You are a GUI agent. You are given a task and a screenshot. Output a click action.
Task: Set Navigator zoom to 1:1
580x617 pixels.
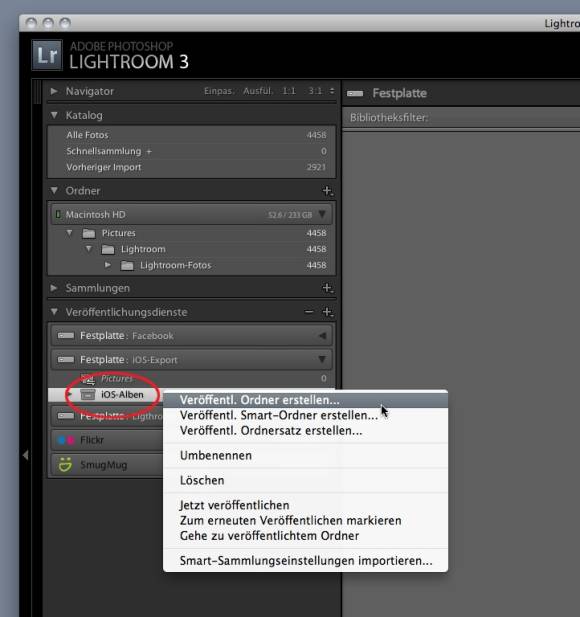tap(289, 91)
